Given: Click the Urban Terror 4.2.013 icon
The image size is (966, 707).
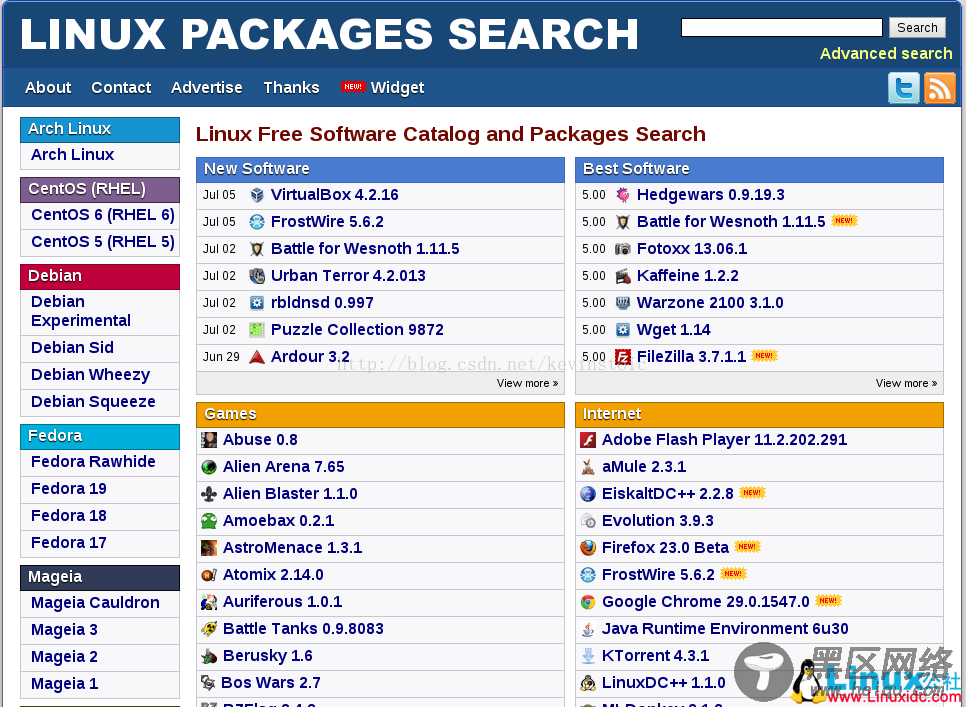Looking at the screenshot, I should pos(257,276).
